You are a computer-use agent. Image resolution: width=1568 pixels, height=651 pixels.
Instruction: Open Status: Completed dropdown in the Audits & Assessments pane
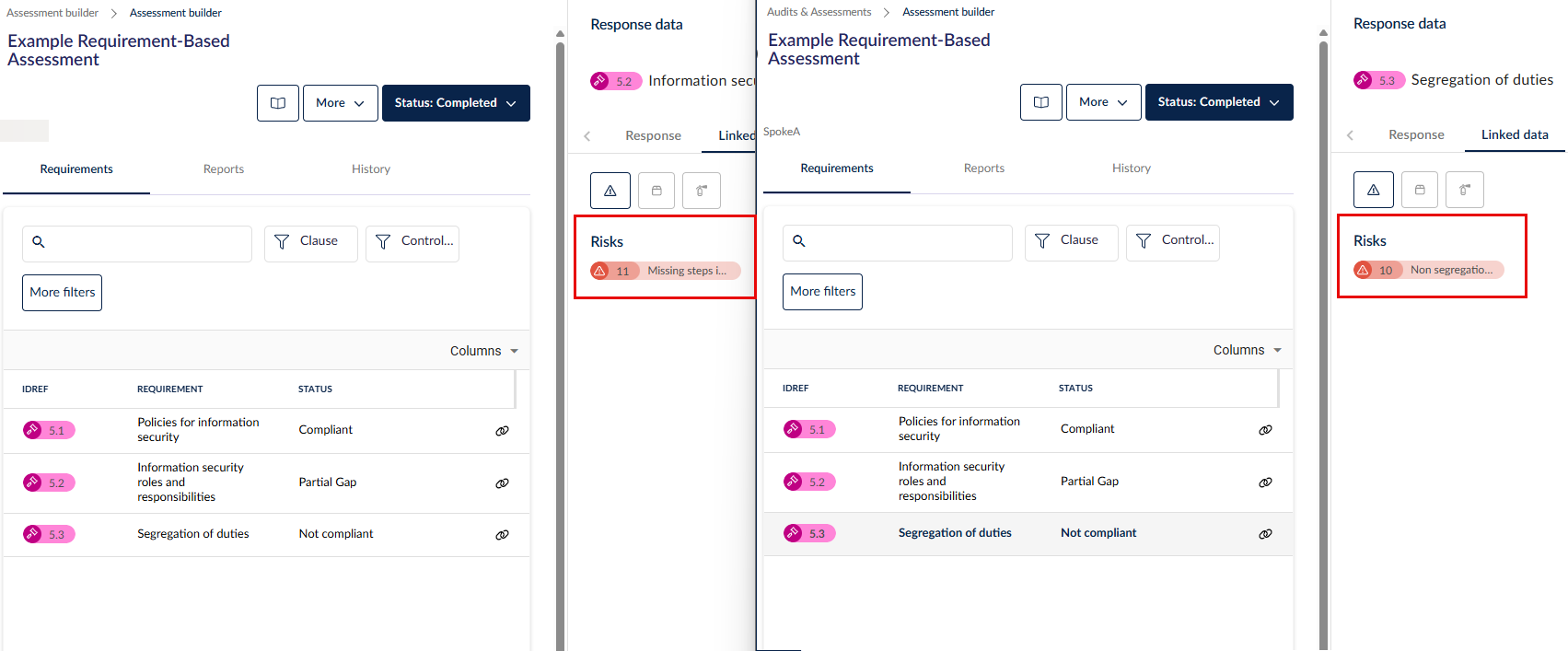(1218, 102)
